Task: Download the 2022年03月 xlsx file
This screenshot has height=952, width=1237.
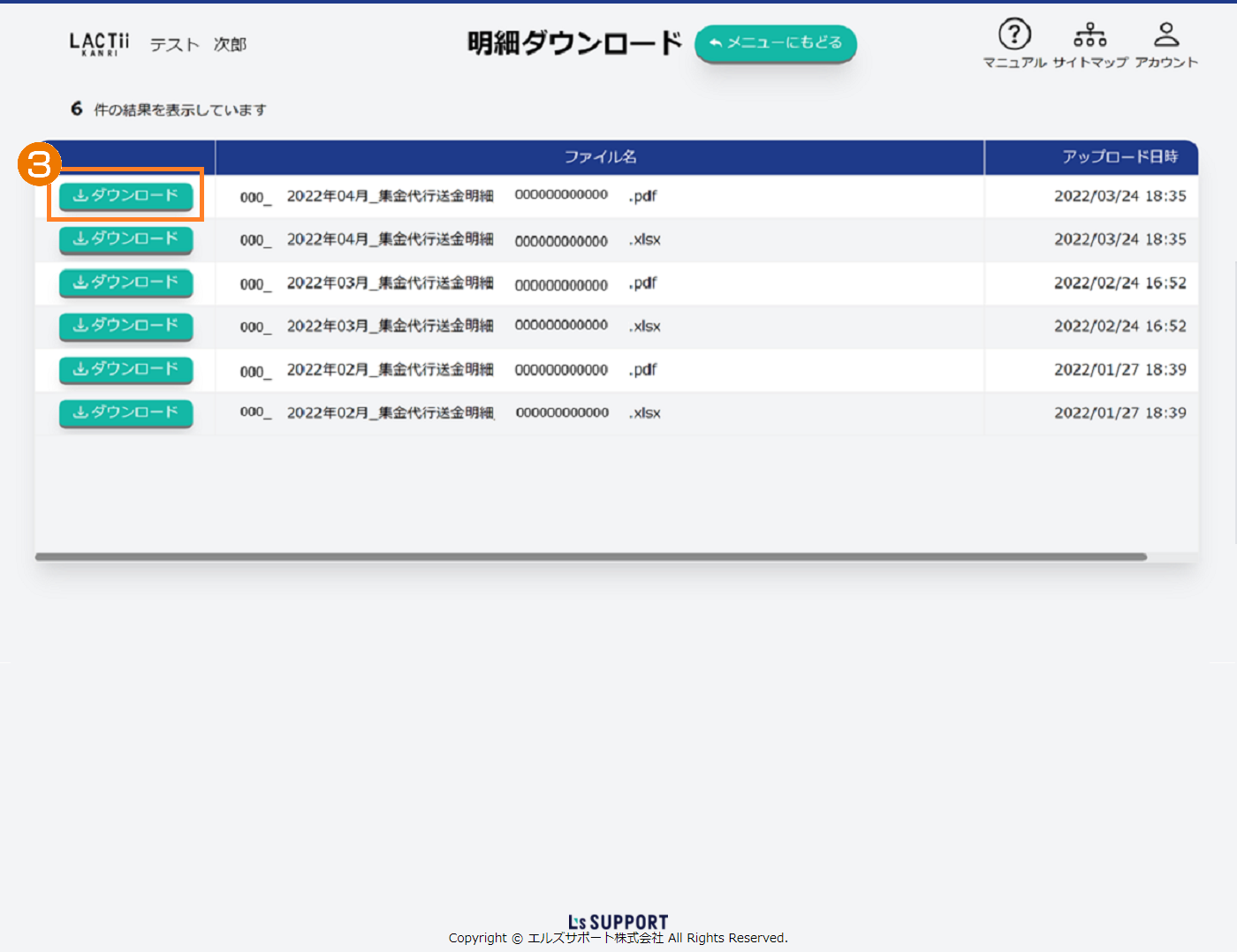Action: tap(125, 326)
